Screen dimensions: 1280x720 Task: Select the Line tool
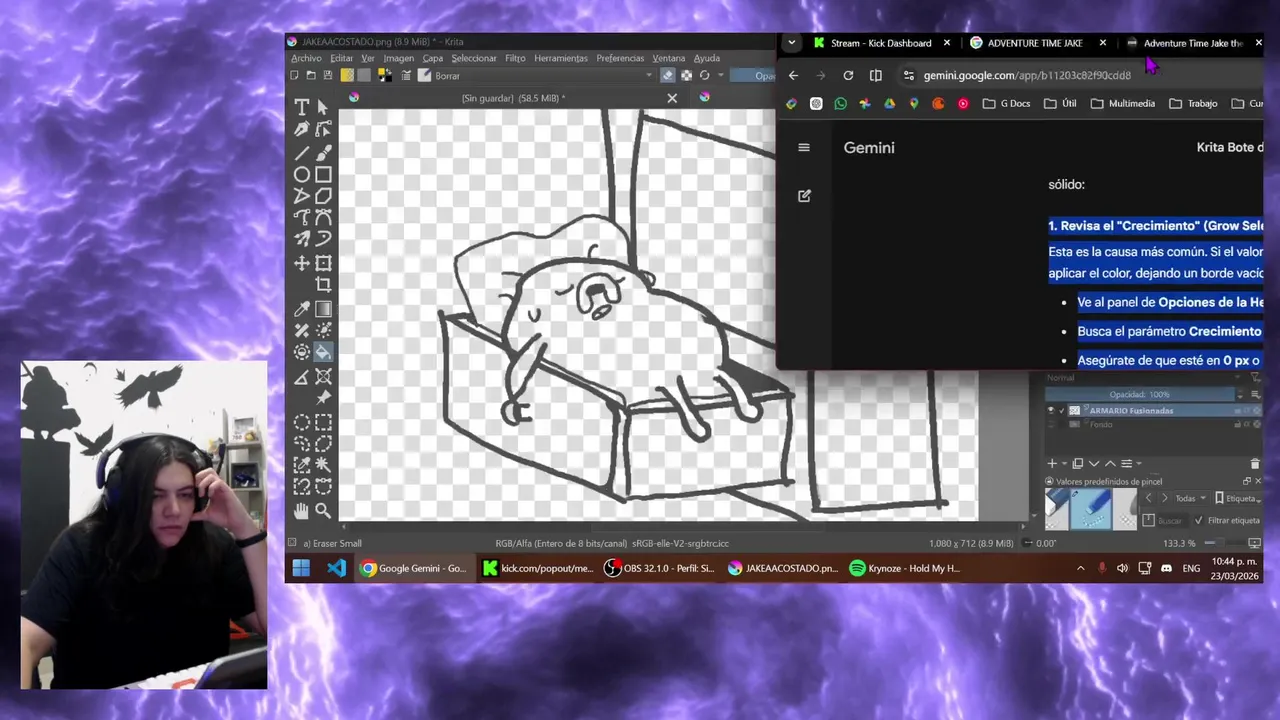coord(301,153)
